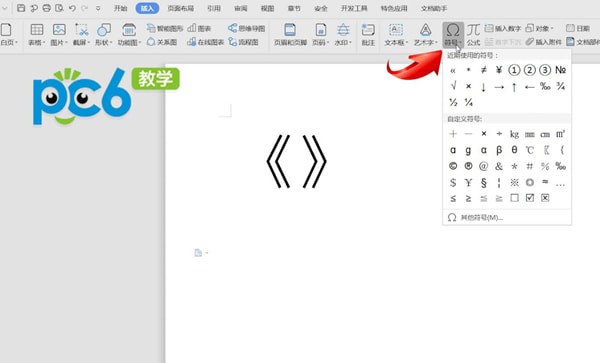Open the 功能图 dropdown

(129, 34)
